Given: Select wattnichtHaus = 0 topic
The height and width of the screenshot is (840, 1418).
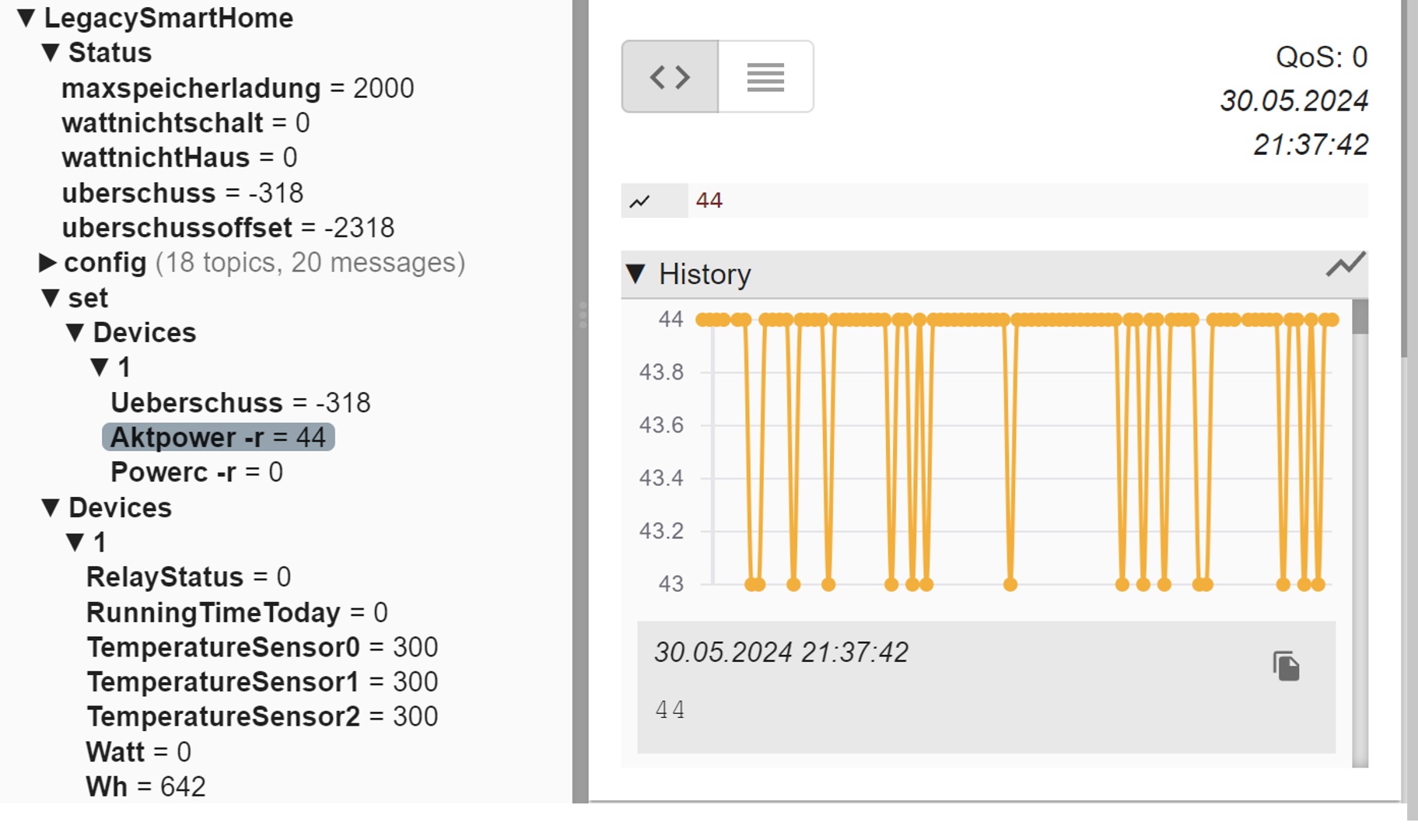Looking at the screenshot, I should (180, 158).
